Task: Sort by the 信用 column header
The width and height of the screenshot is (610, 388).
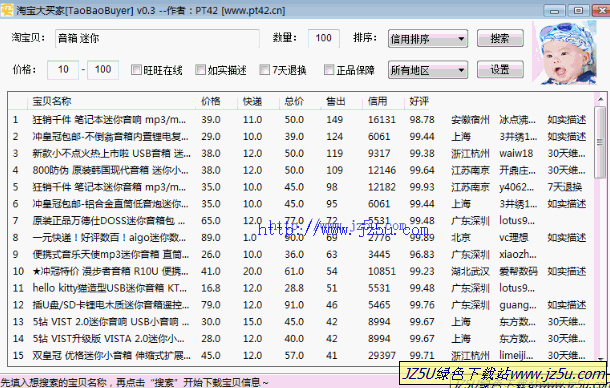Action: 384,102
